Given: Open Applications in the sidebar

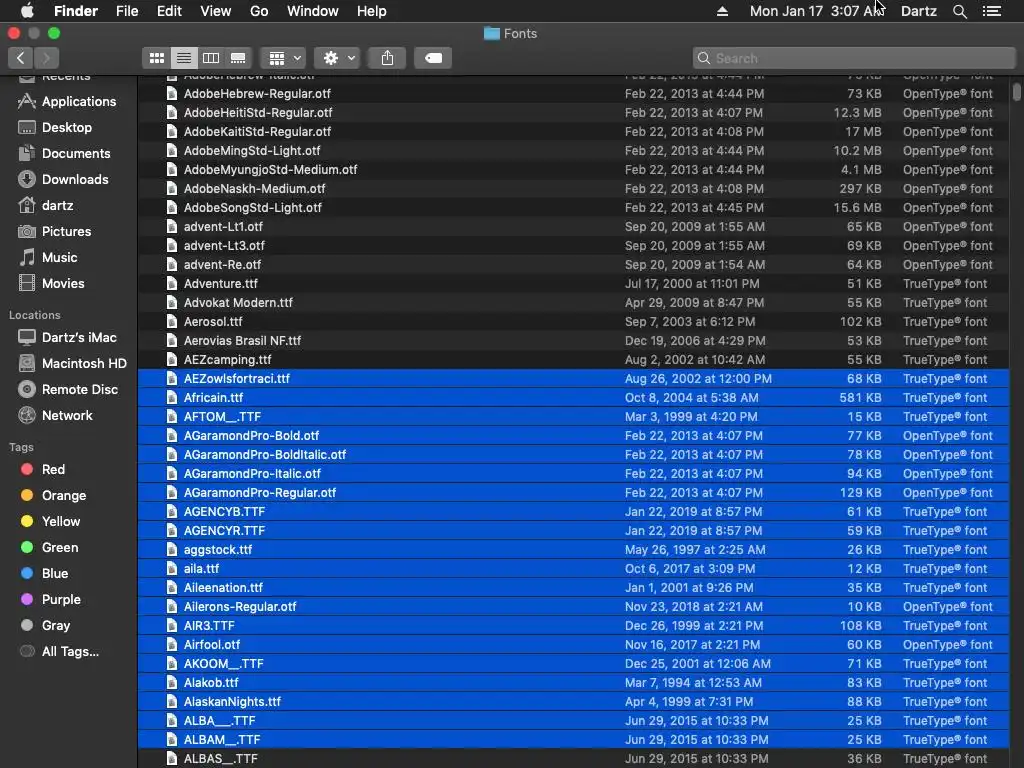Looking at the screenshot, I should 69,101.
